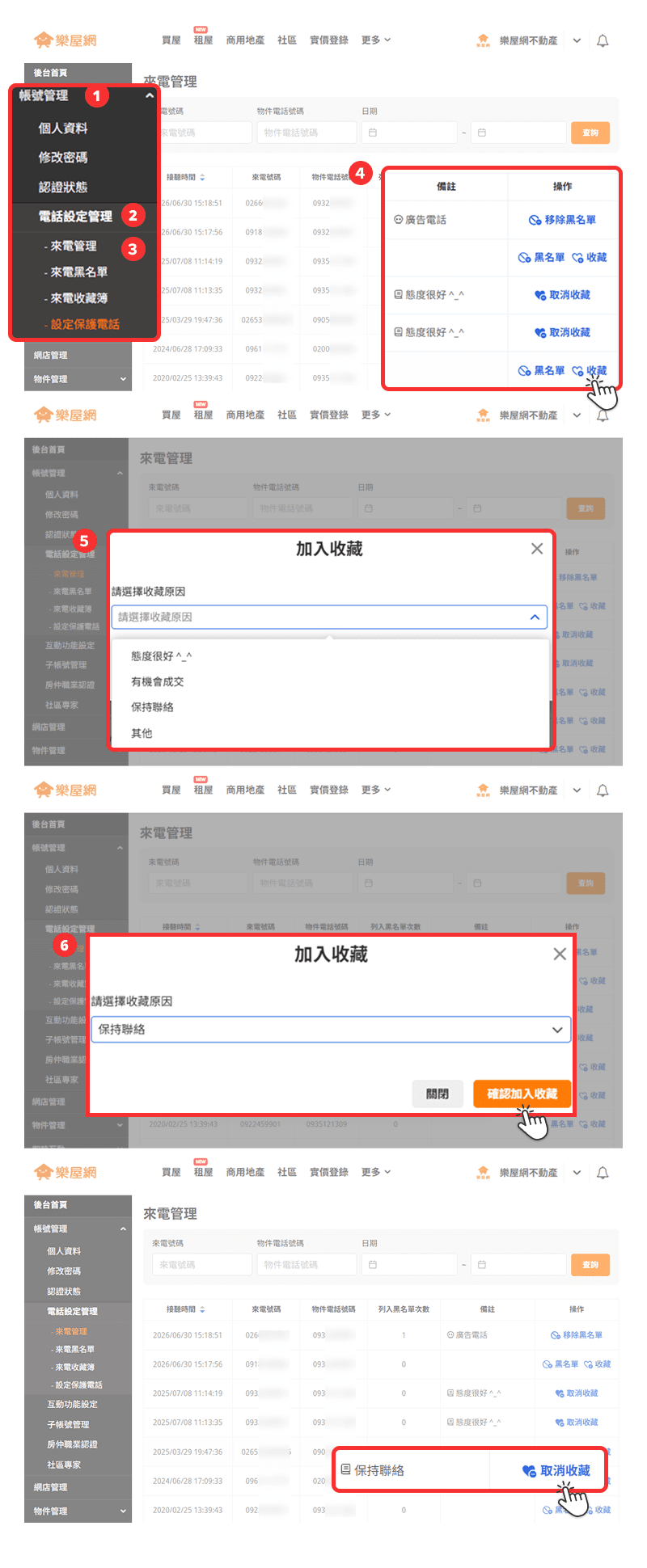The width and height of the screenshot is (647, 1568).
Task: Open 來電管理 in the enlarged sidebar menu
Action: click(73, 246)
